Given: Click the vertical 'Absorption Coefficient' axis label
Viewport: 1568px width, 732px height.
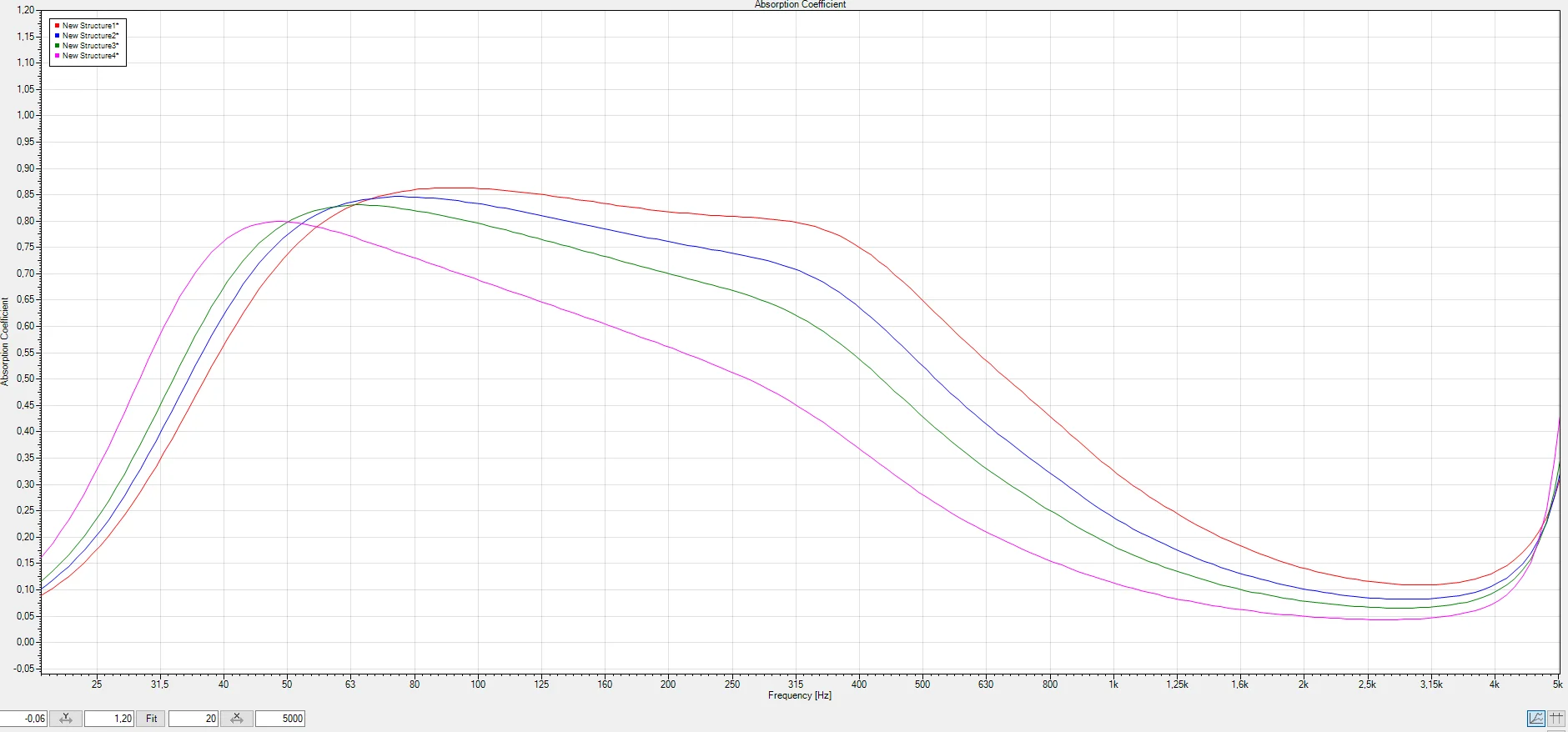Looking at the screenshot, I should 5,342.
